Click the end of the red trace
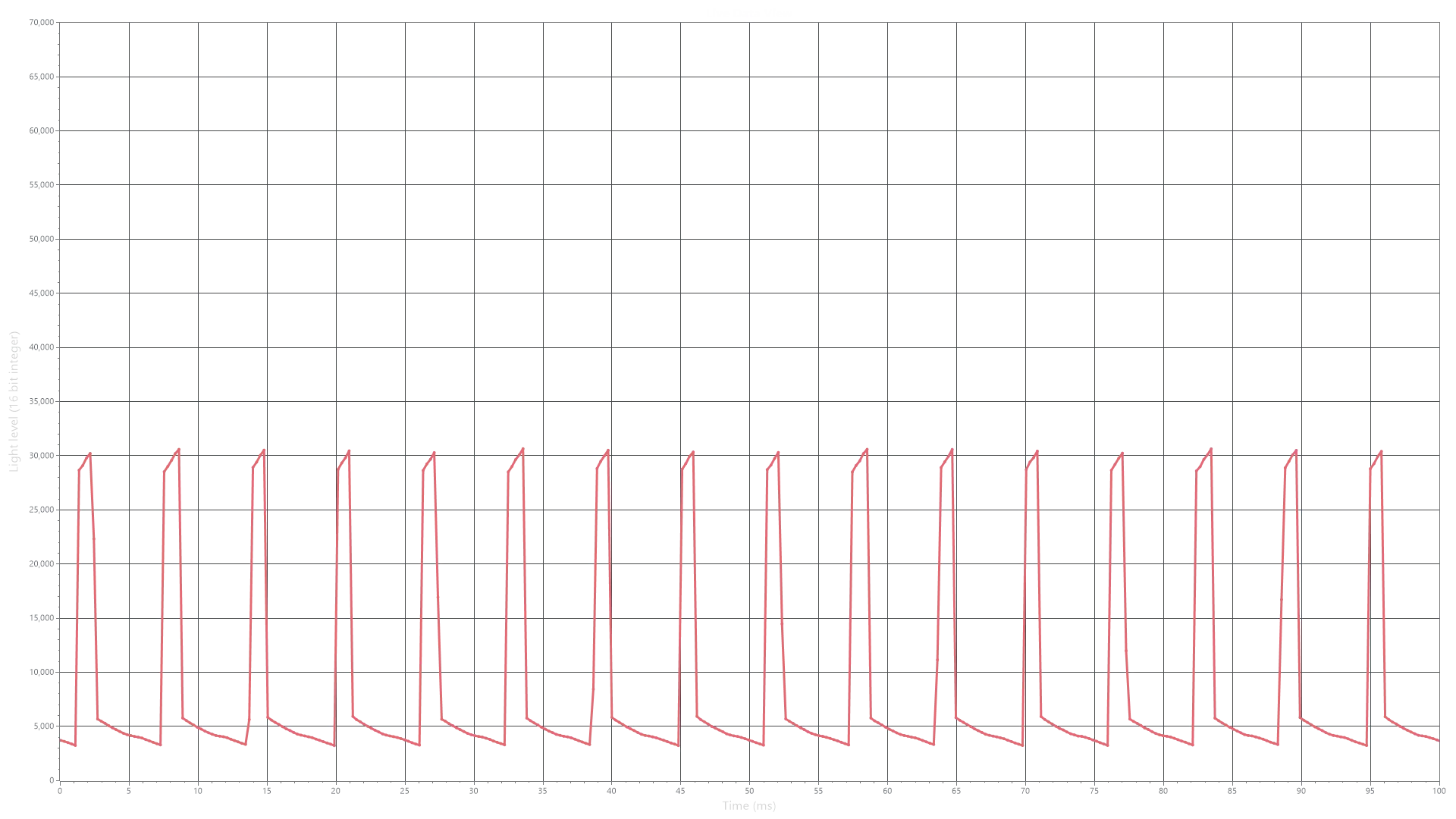This screenshot has width=1456, height=819. point(1438,740)
